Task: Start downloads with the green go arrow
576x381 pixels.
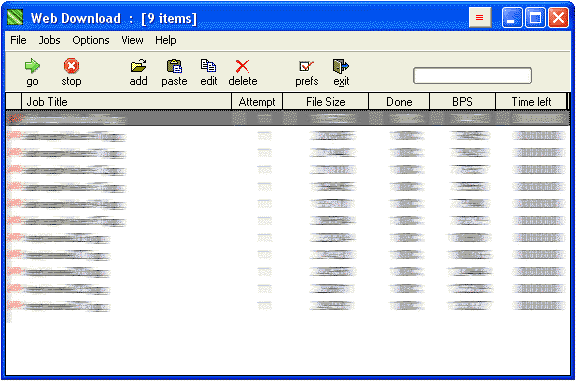Action: tap(32, 66)
